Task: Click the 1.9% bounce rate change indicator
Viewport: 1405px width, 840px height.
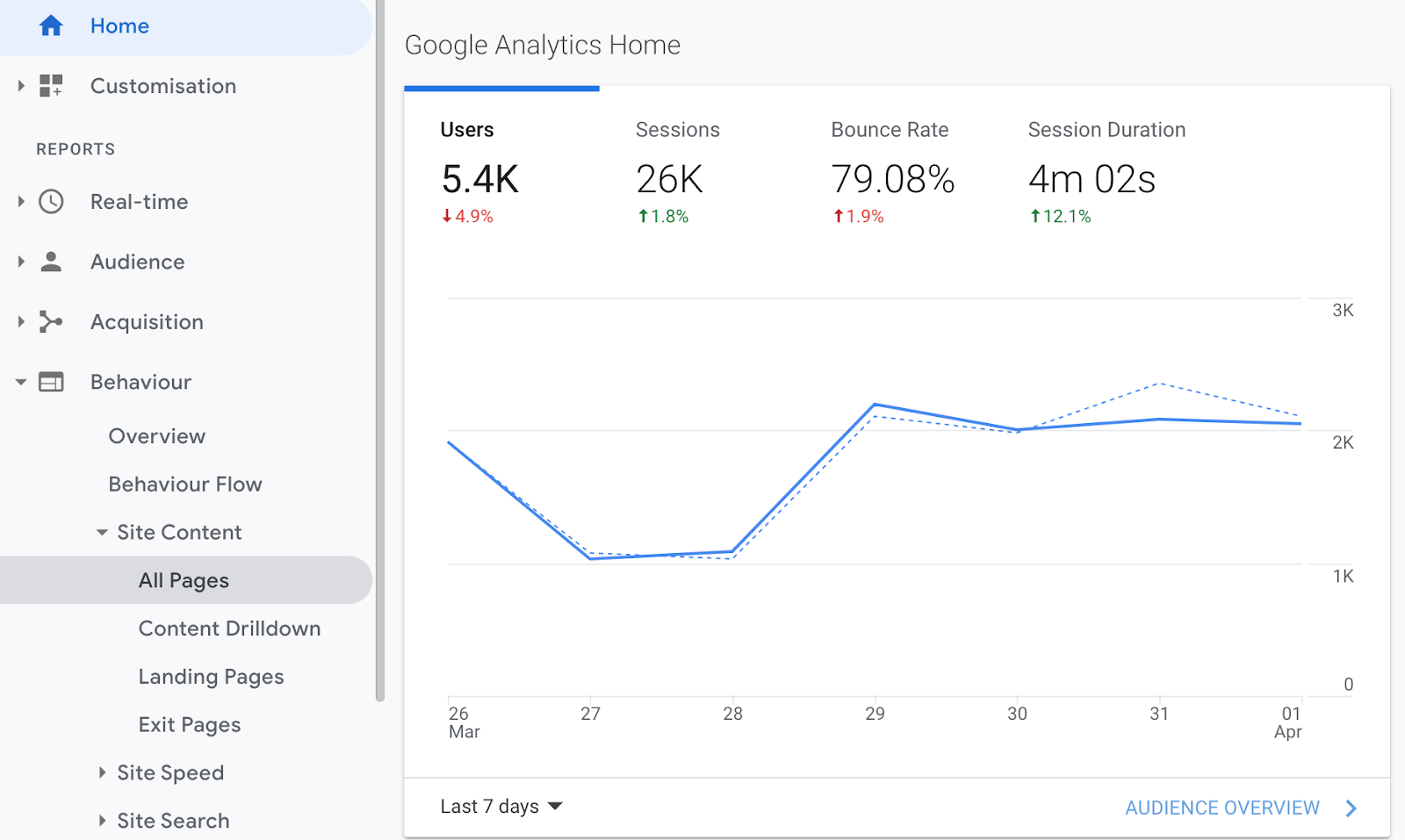Action: point(858,216)
